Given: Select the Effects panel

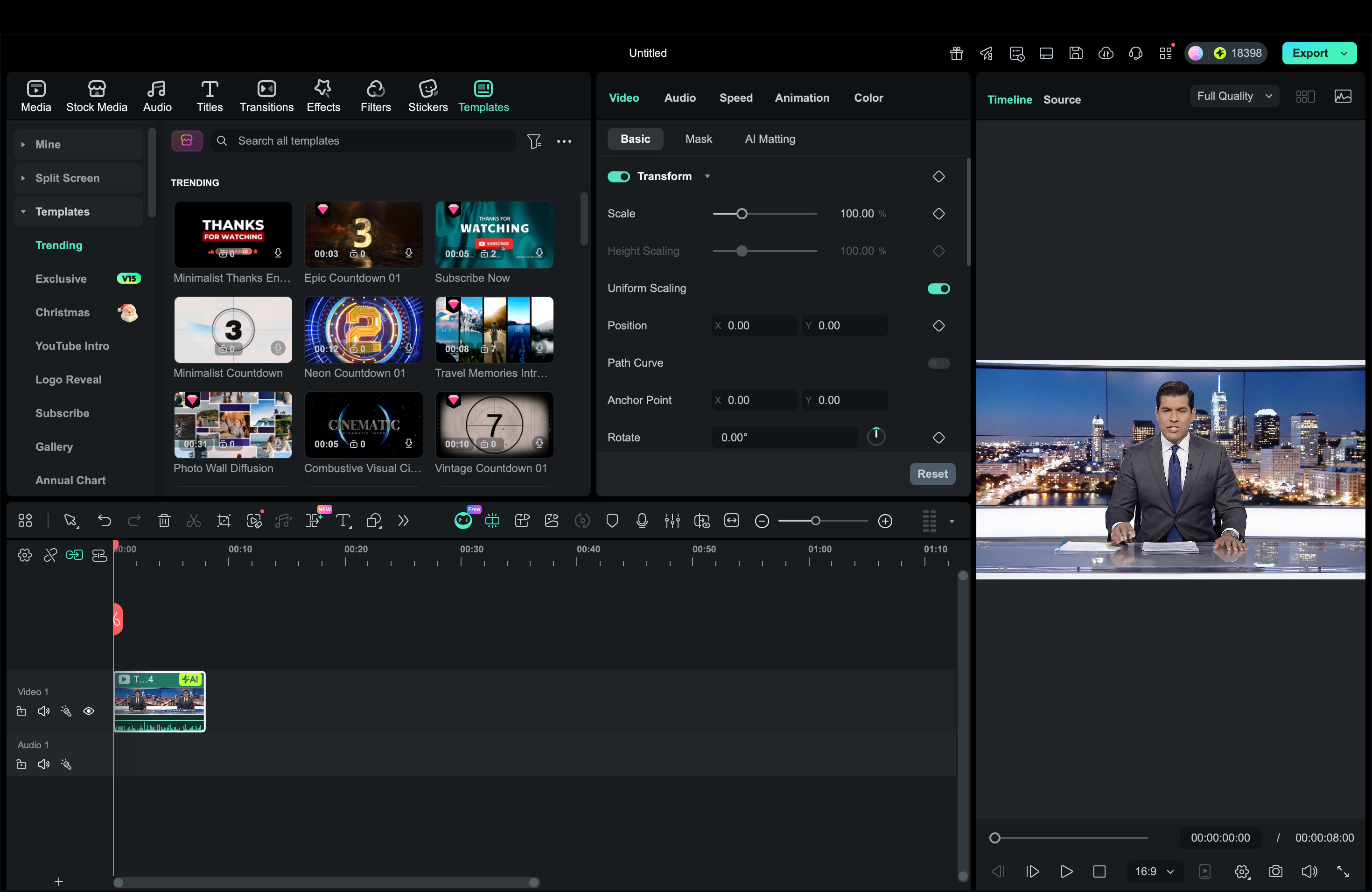Looking at the screenshot, I should tap(323, 95).
